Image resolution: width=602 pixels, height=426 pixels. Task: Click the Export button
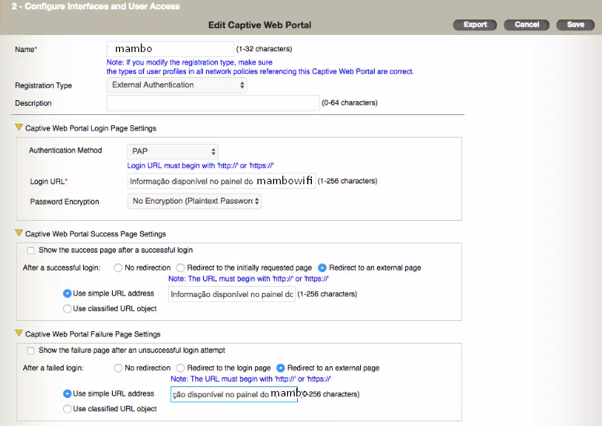click(475, 24)
